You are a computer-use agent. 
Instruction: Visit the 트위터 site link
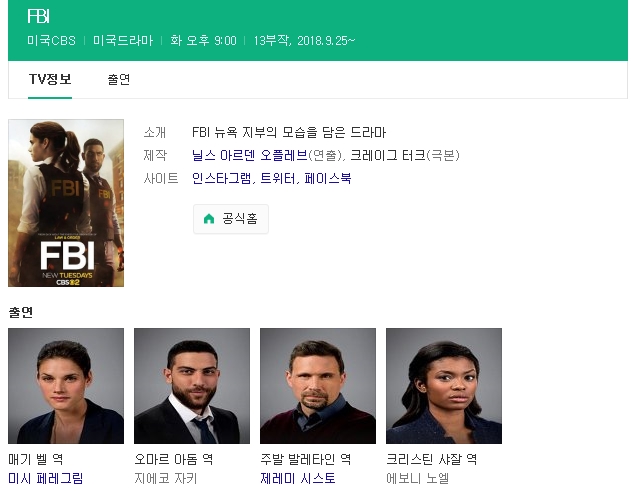[x=277, y=179]
